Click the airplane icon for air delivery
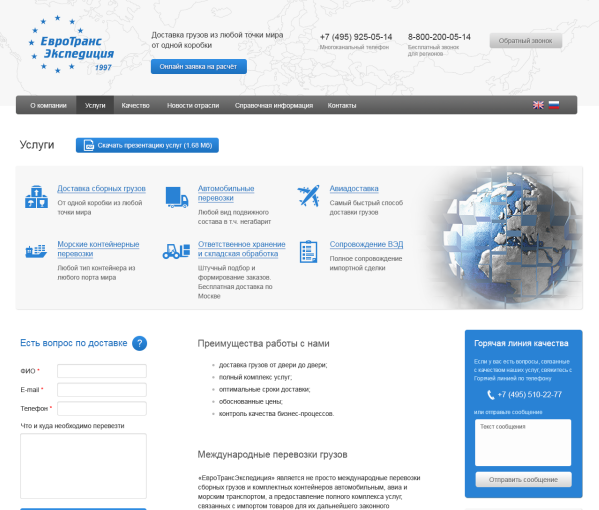599x510 pixels. point(308,196)
